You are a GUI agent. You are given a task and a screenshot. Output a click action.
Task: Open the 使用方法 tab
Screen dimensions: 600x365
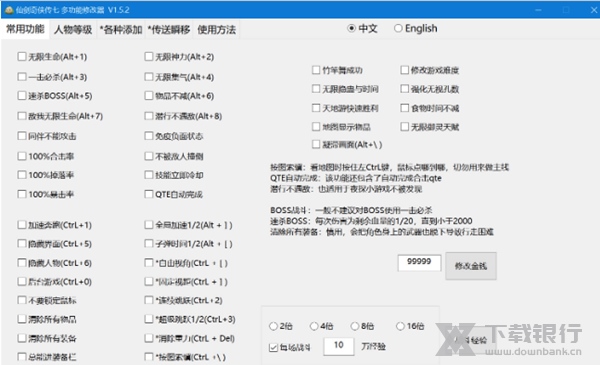click(x=217, y=29)
